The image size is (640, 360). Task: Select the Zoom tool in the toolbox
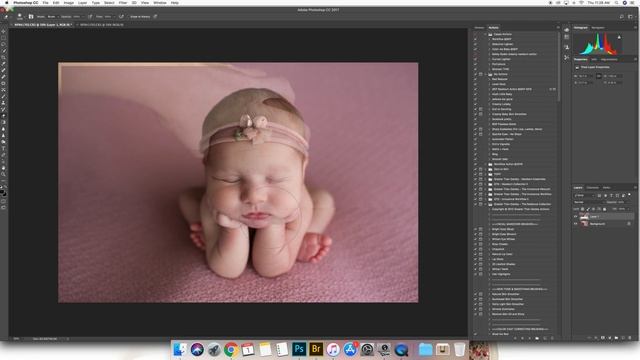(x=4, y=174)
